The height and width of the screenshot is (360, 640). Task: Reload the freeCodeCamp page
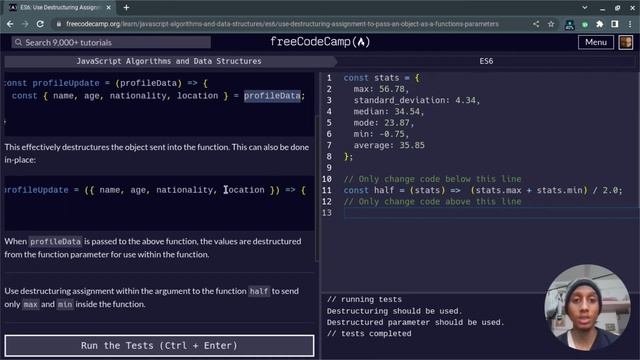coord(40,24)
